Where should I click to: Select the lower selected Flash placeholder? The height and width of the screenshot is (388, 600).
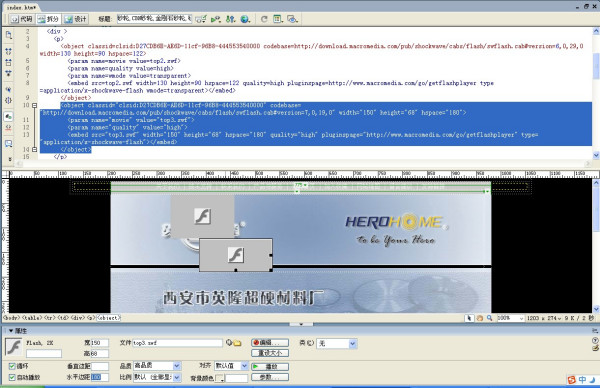click(236, 255)
